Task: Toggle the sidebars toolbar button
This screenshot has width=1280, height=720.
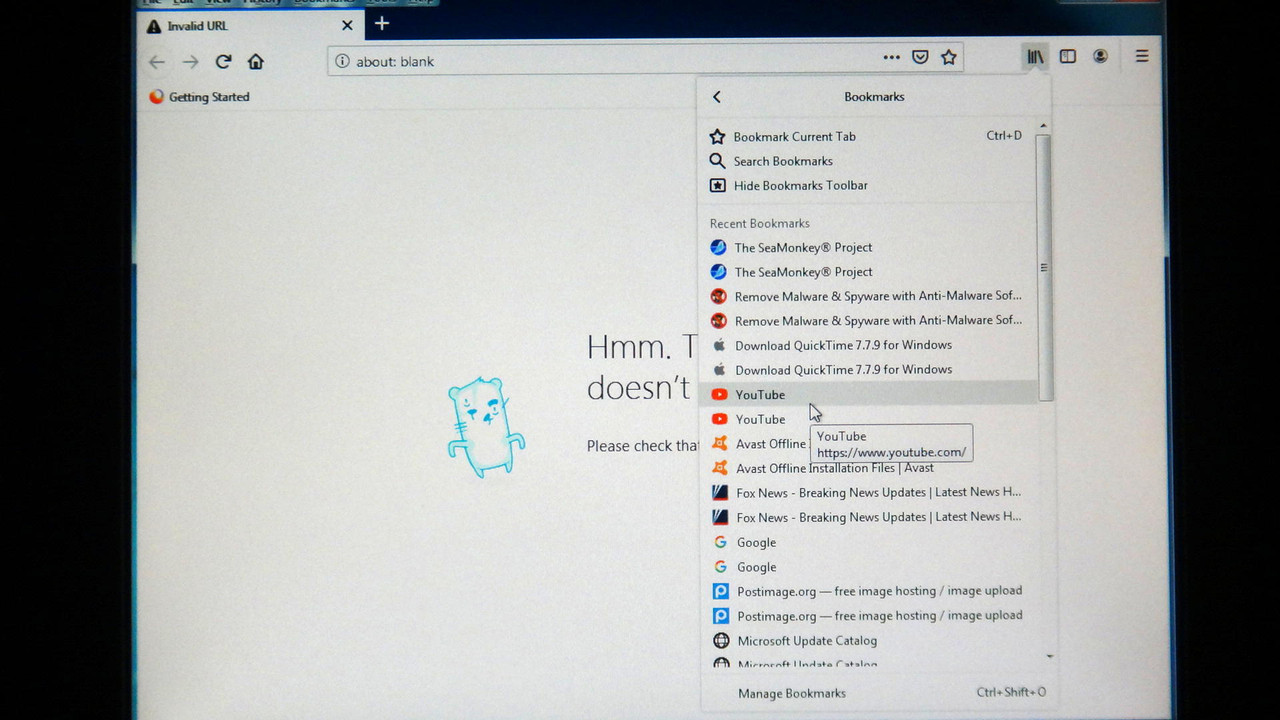Action: [x=1068, y=57]
